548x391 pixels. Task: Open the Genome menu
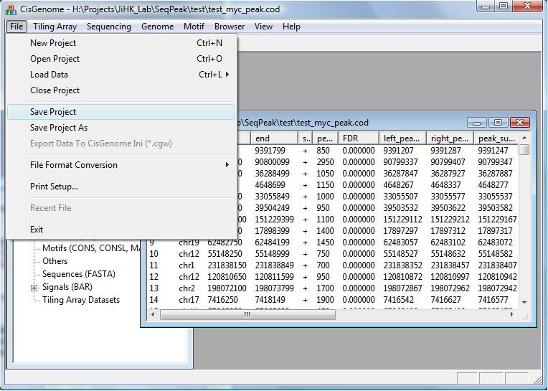pyautogui.click(x=157, y=27)
